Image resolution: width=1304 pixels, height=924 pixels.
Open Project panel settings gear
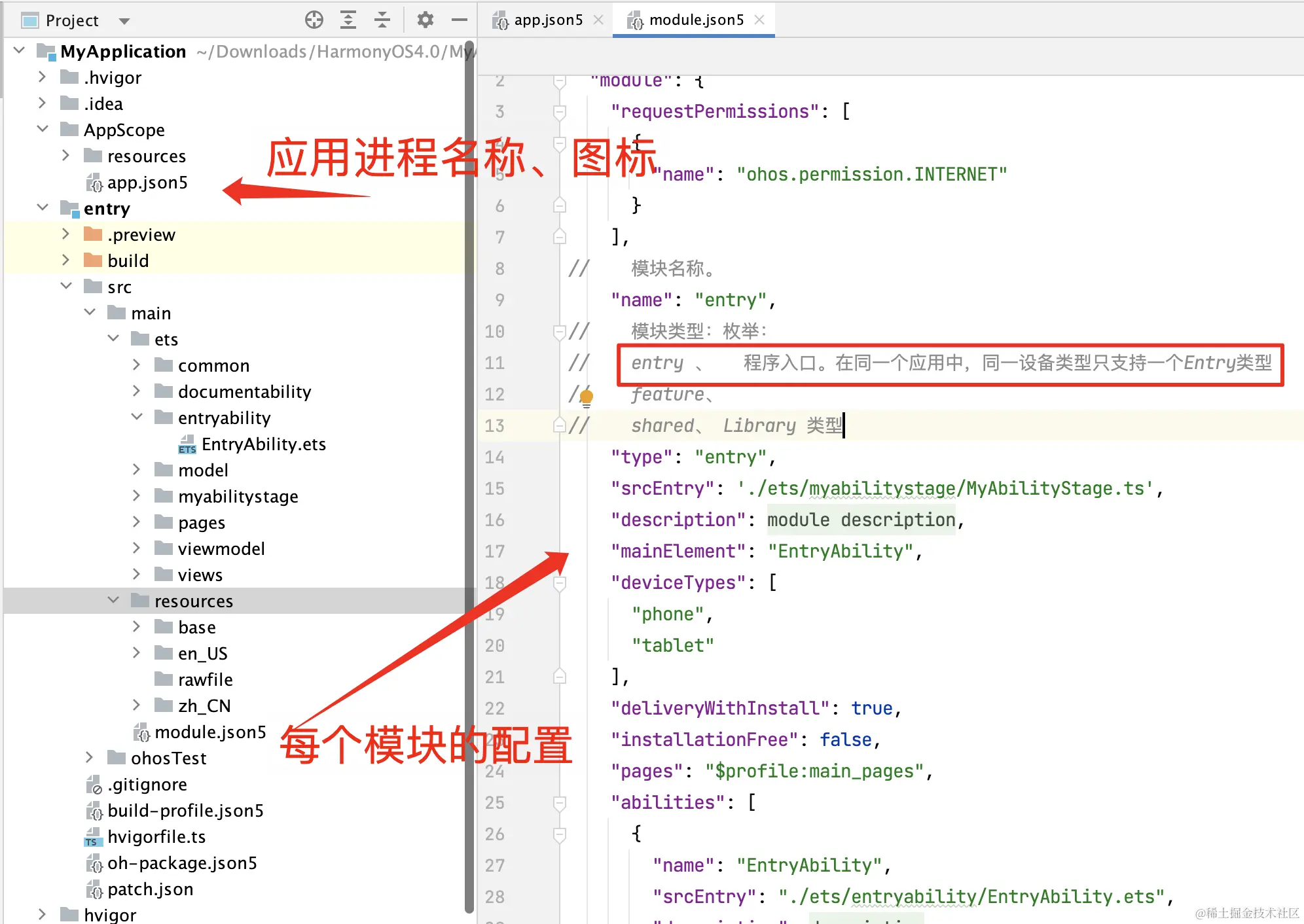(426, 20)
